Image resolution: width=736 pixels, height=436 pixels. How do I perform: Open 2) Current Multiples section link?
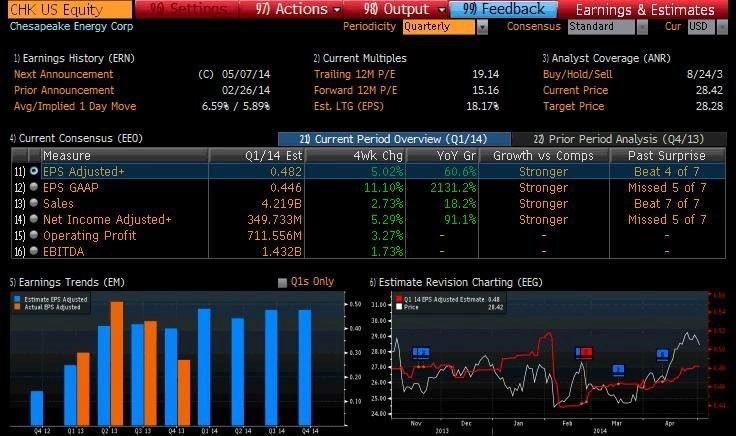click(360, 58)
